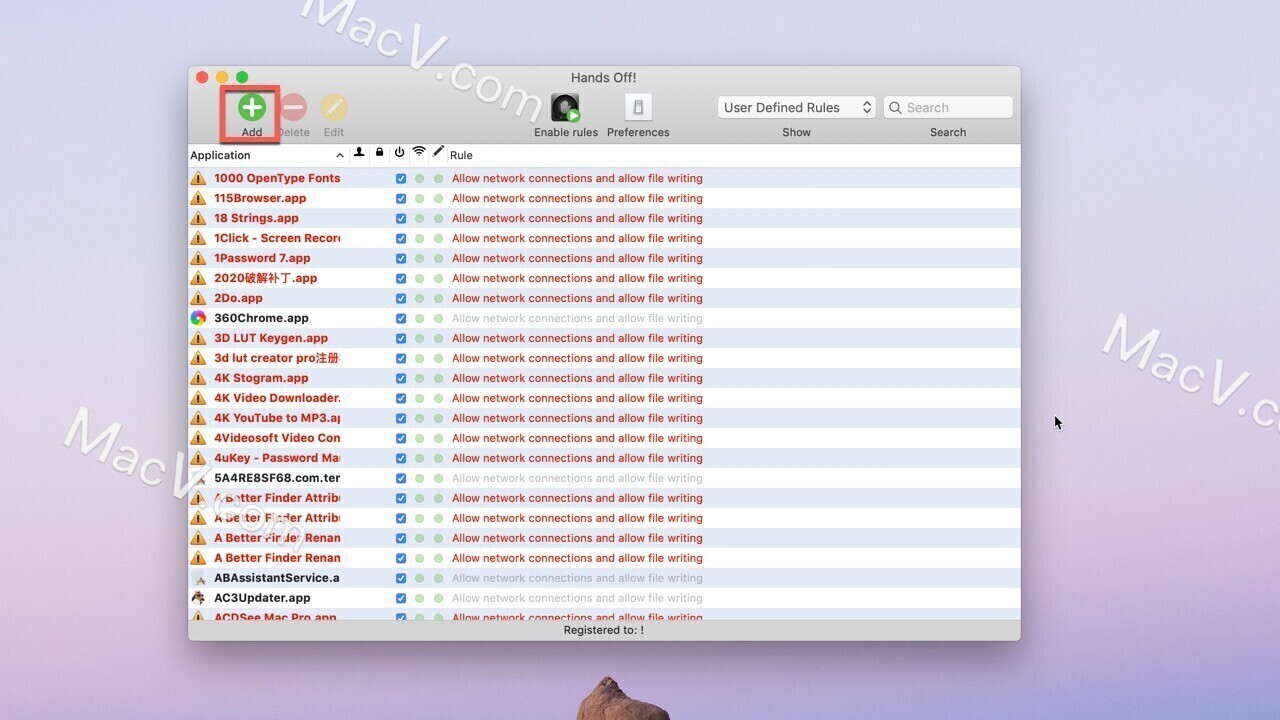Click the Registered to status bar text
This screenshot has height=720, width=1280.
[x=604, y=630]
